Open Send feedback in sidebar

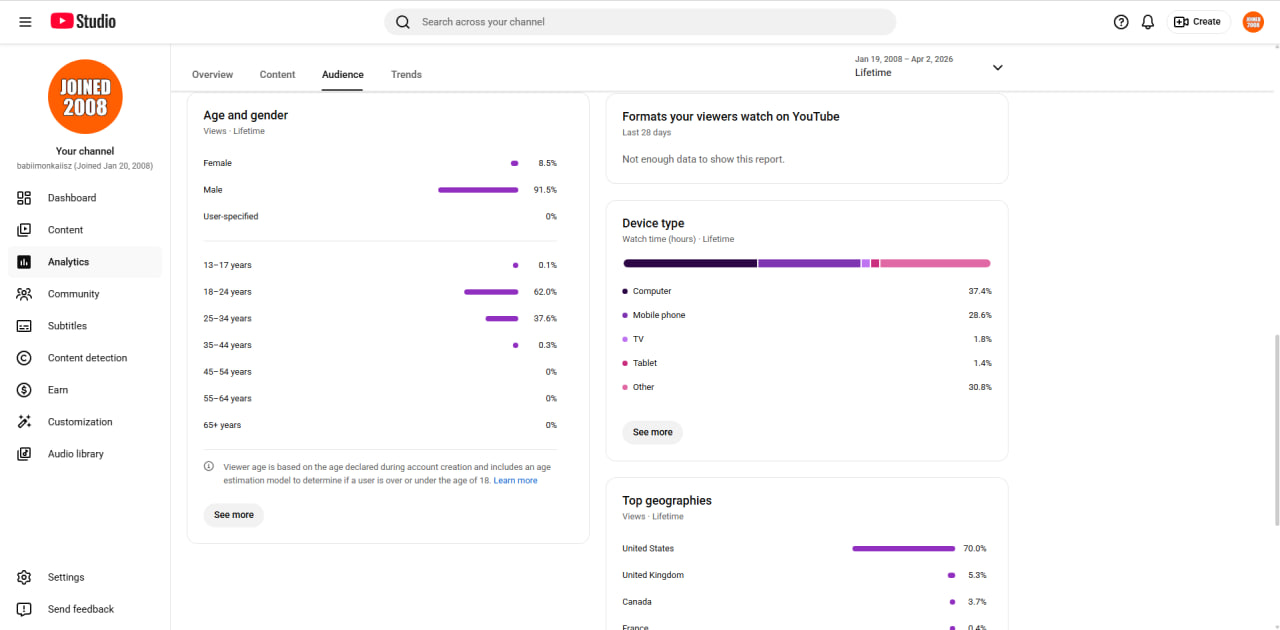click(85, 609)
